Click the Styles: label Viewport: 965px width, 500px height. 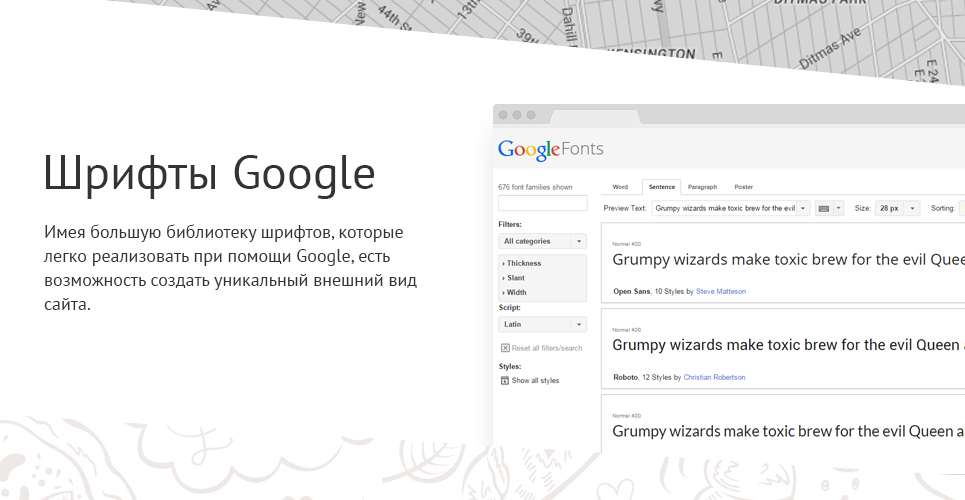point(510,366)
